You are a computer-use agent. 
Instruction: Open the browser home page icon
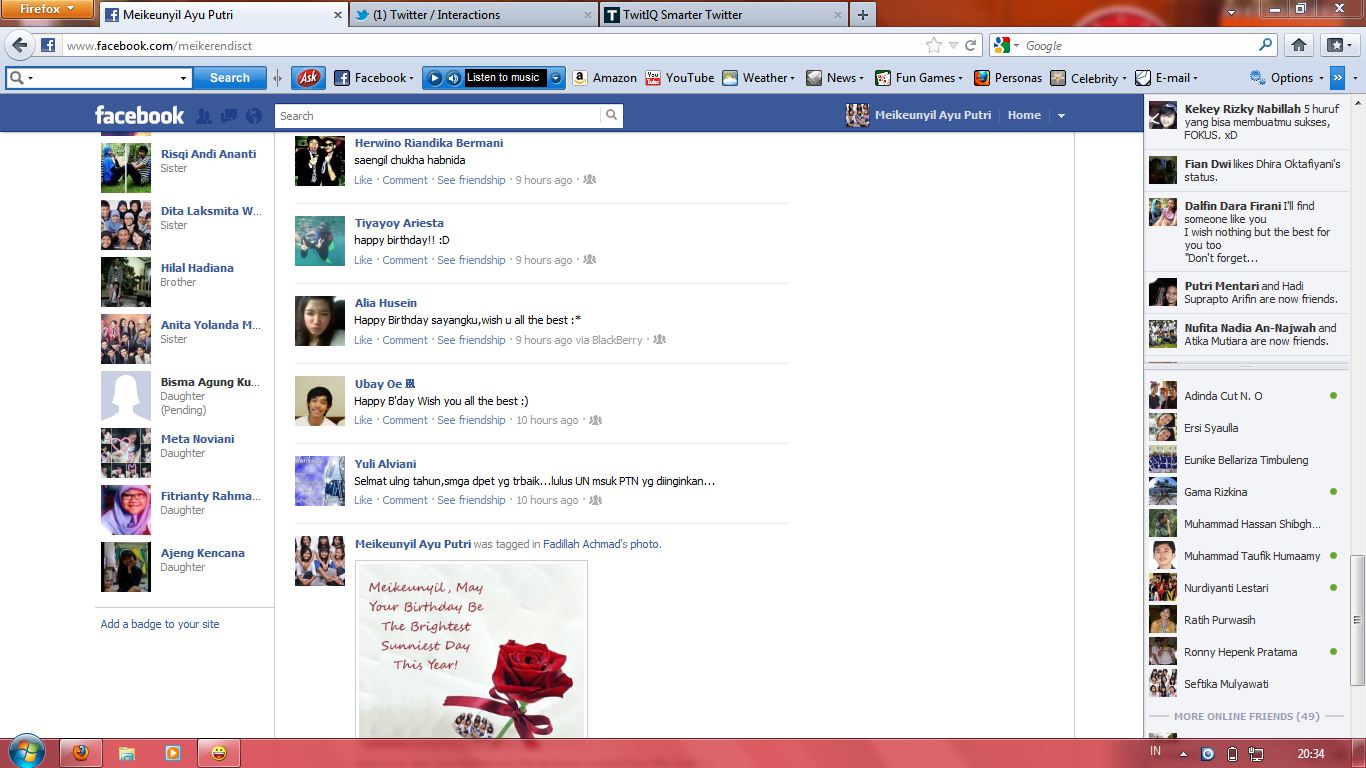[x=1298, y=45]
